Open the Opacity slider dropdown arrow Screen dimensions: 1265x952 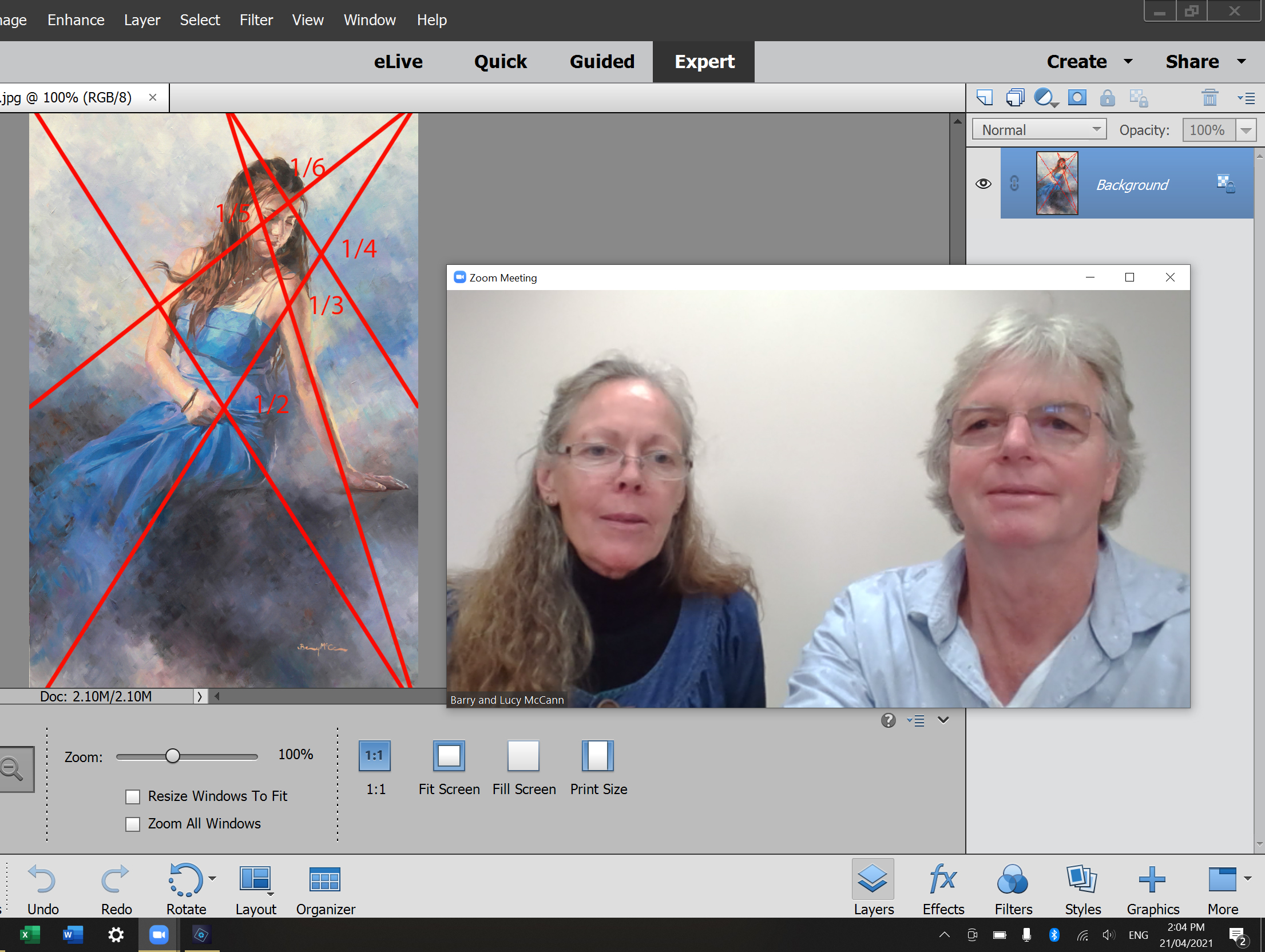click(x=1246, y=130)
